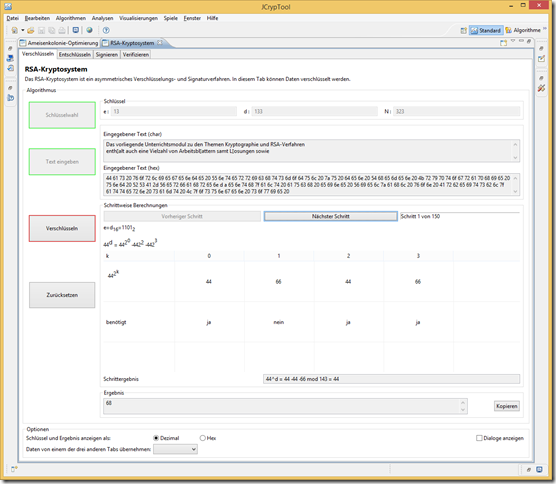Enable the Dialoge anzeigen checkbox

479,438
